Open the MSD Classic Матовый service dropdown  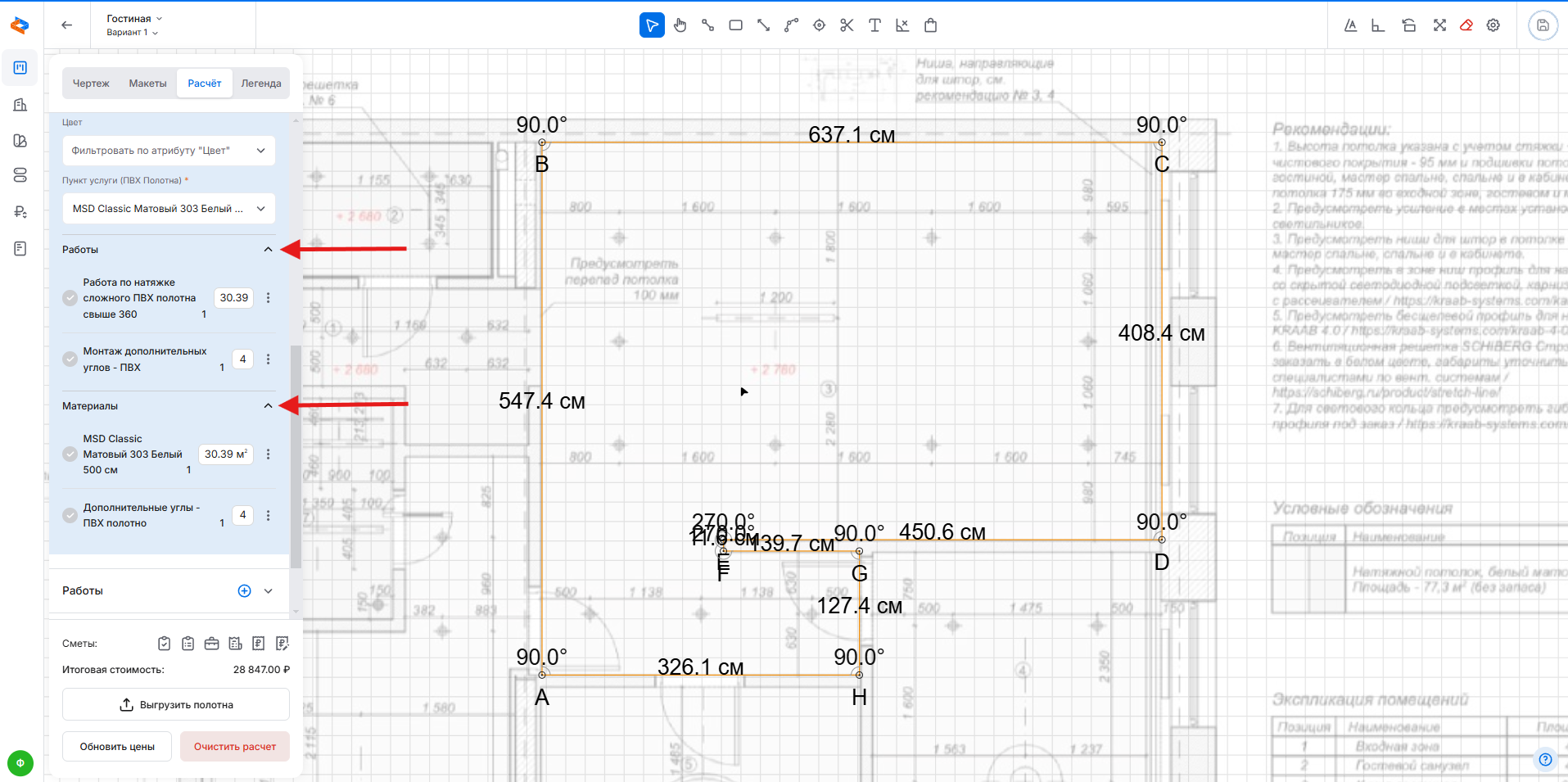pos(169,209)
